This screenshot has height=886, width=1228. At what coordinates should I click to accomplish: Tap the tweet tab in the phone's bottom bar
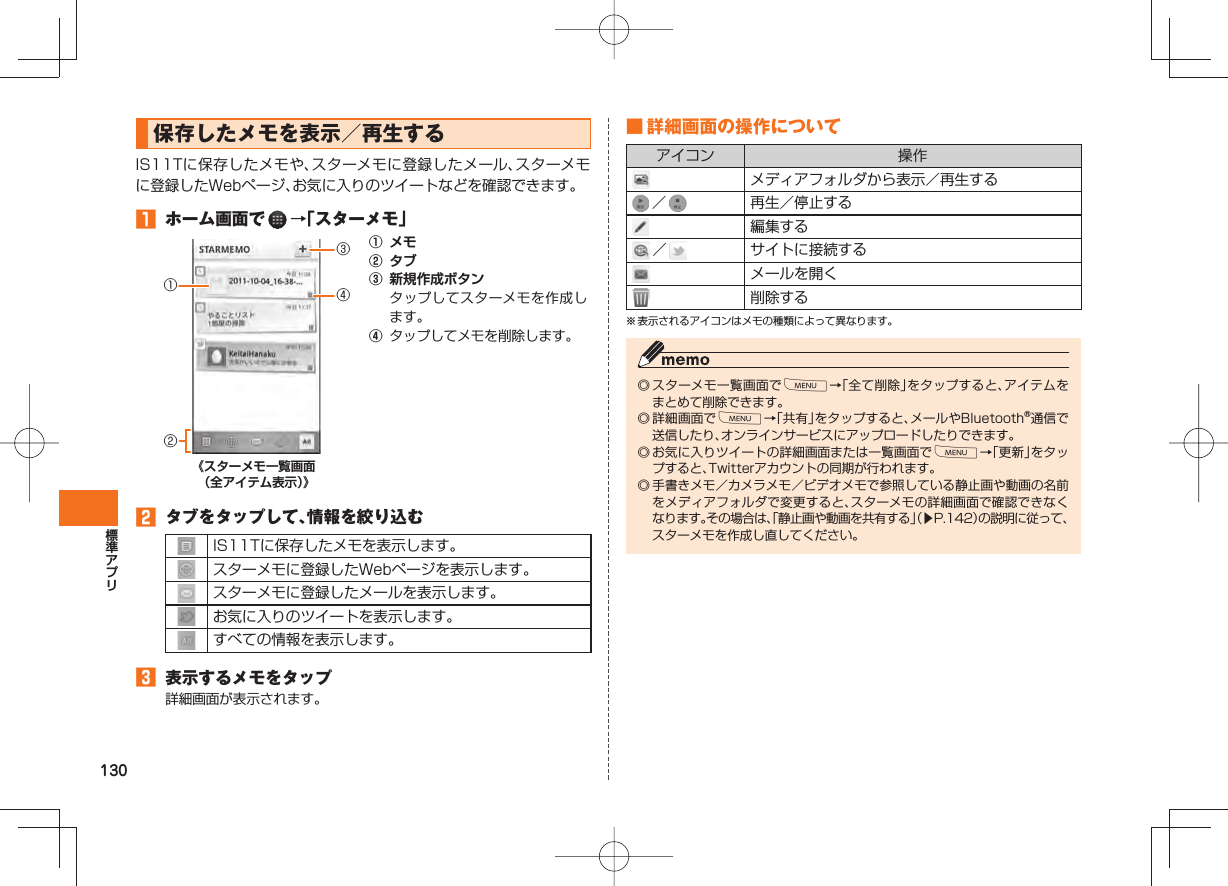[x=281, y=440]
